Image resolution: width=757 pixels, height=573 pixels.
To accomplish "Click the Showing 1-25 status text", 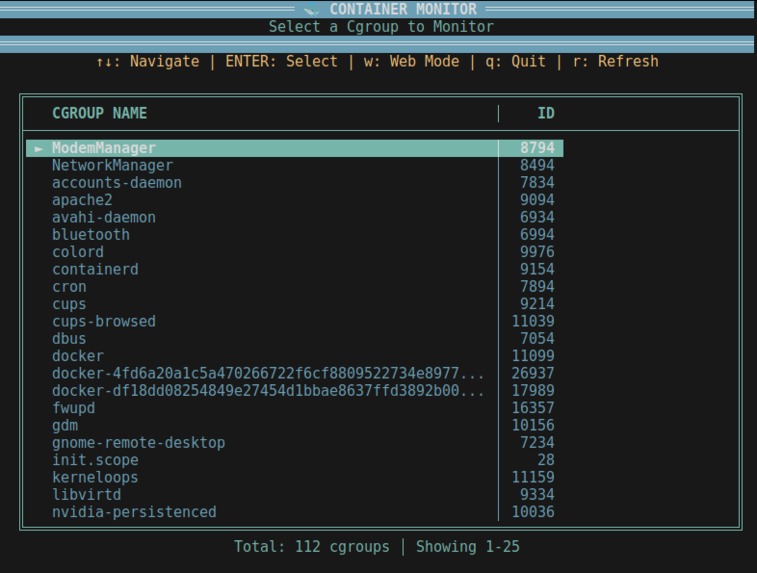I will [468, 547].
